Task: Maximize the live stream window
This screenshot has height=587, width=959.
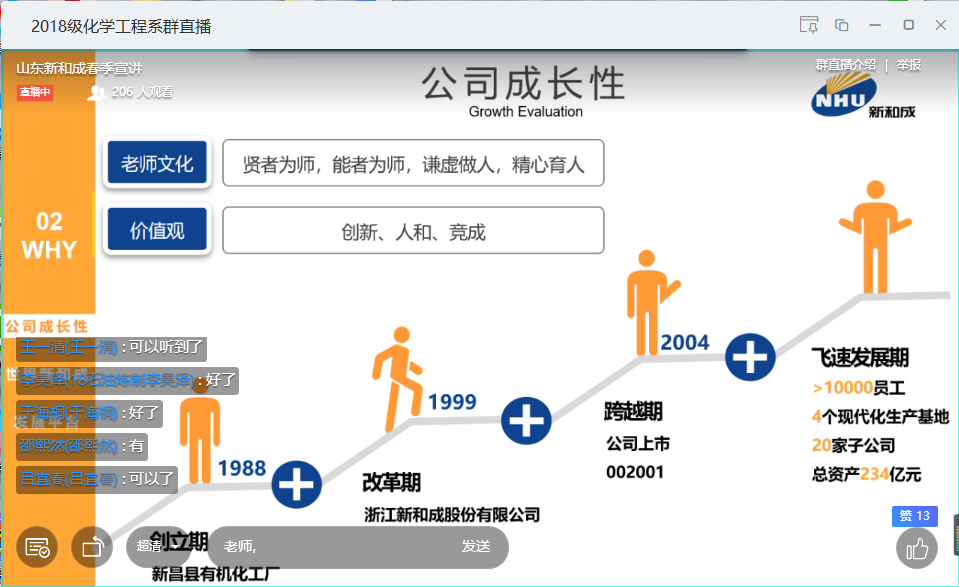Action: click(x=908, y=25)
